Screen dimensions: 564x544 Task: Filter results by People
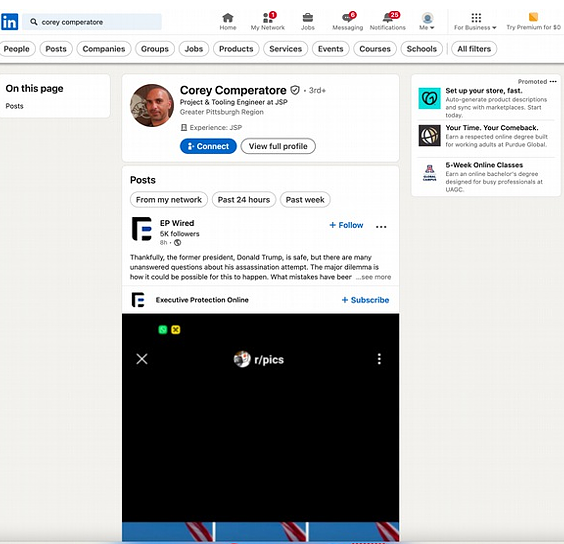(17, 49)
